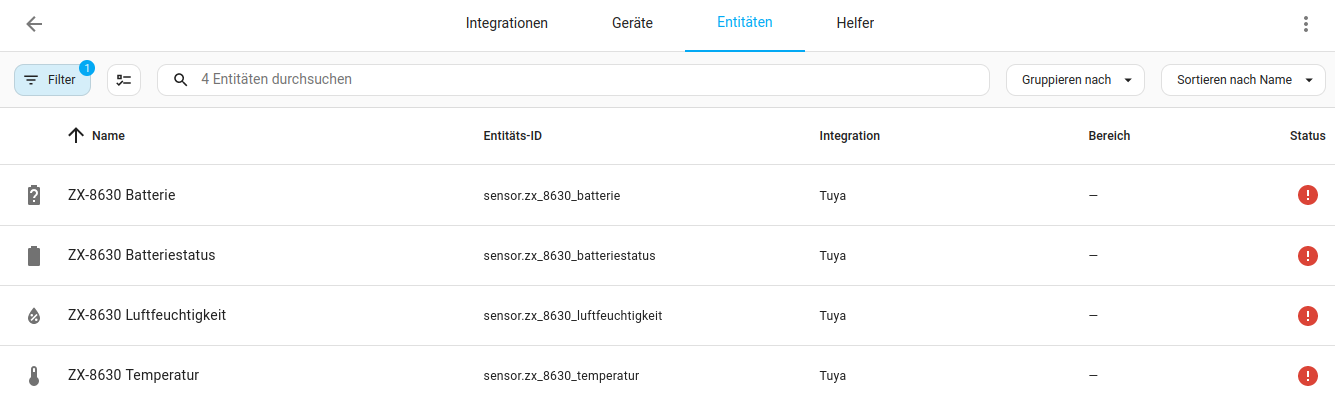
Task: Click the Luftfeuchtigkeit water-percent icon
Action: (x=34, y=316)
